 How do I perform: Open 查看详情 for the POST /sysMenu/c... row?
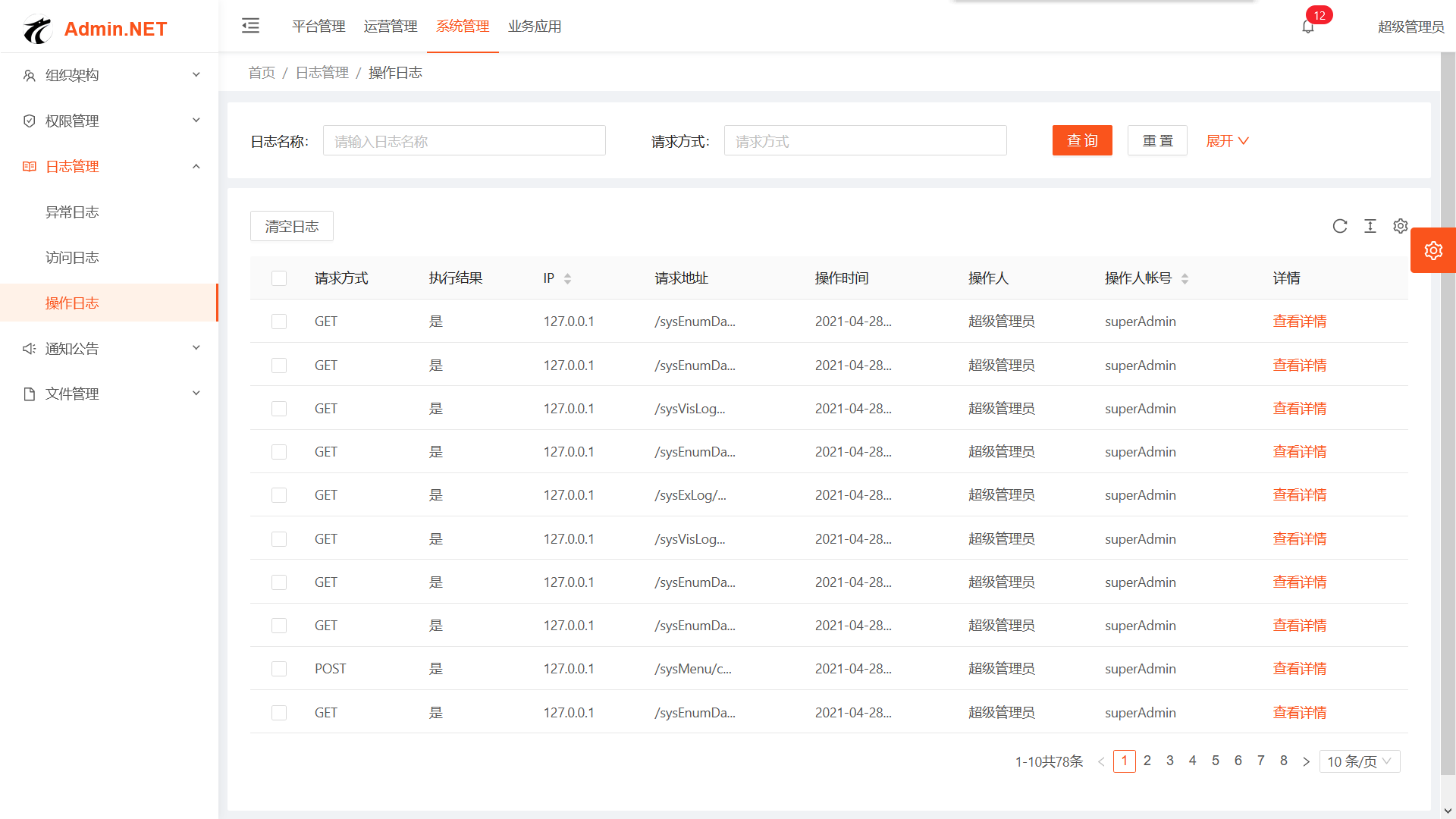click(1300, 669)
